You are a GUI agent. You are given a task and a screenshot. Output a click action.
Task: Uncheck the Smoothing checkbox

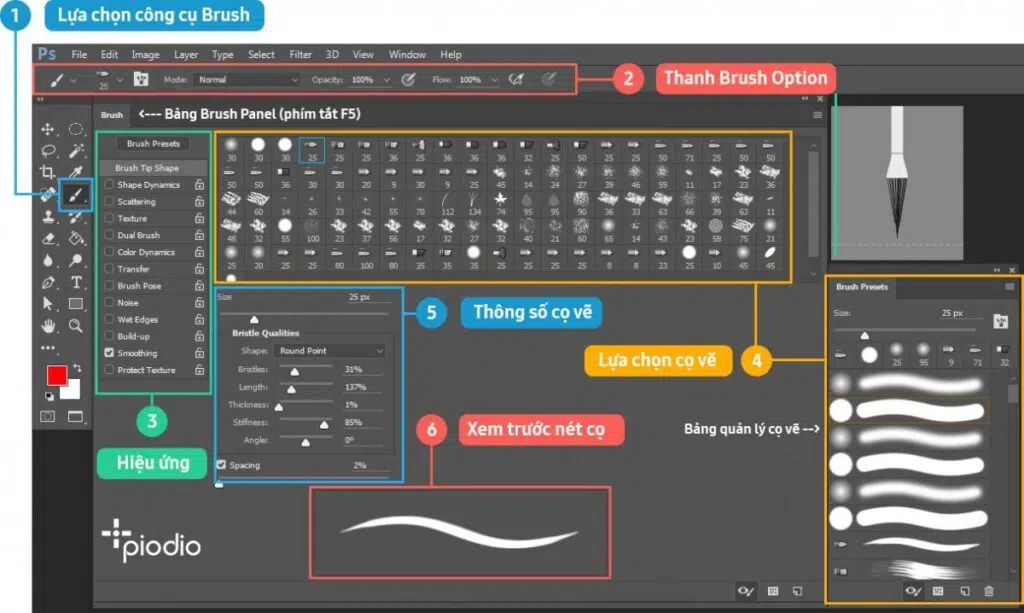click(109, 353)
